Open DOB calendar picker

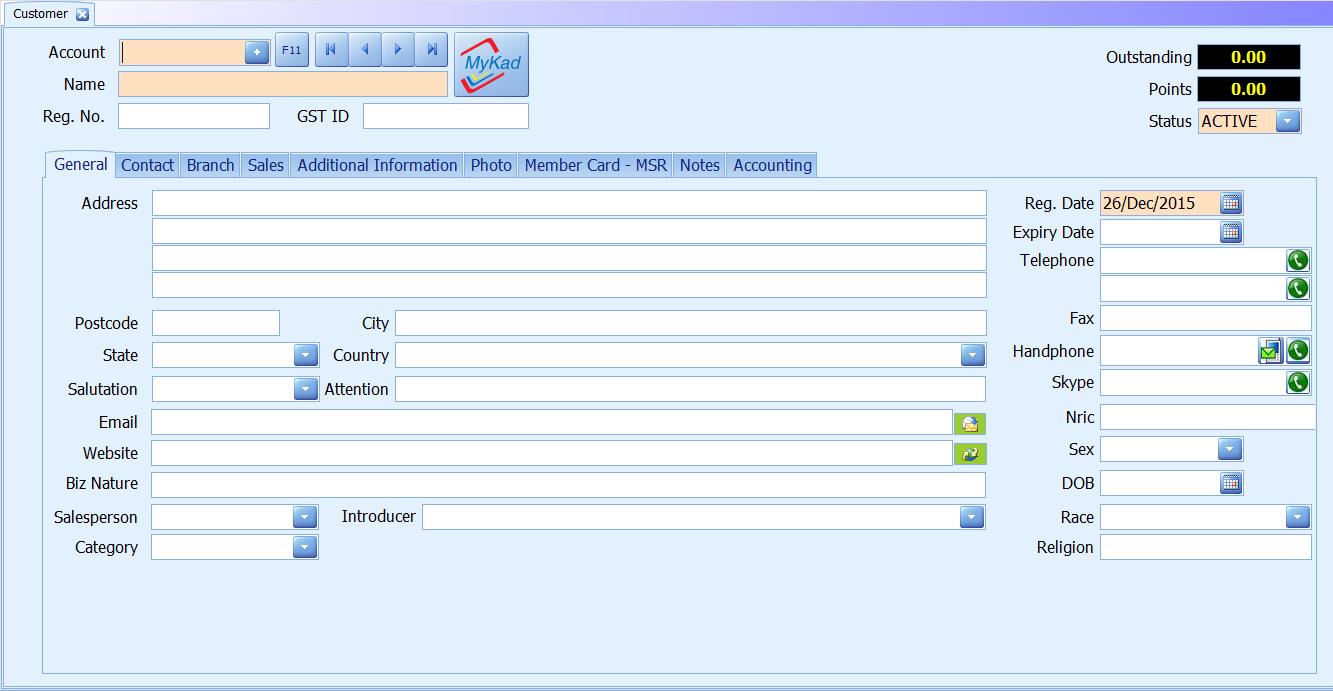1231,483
